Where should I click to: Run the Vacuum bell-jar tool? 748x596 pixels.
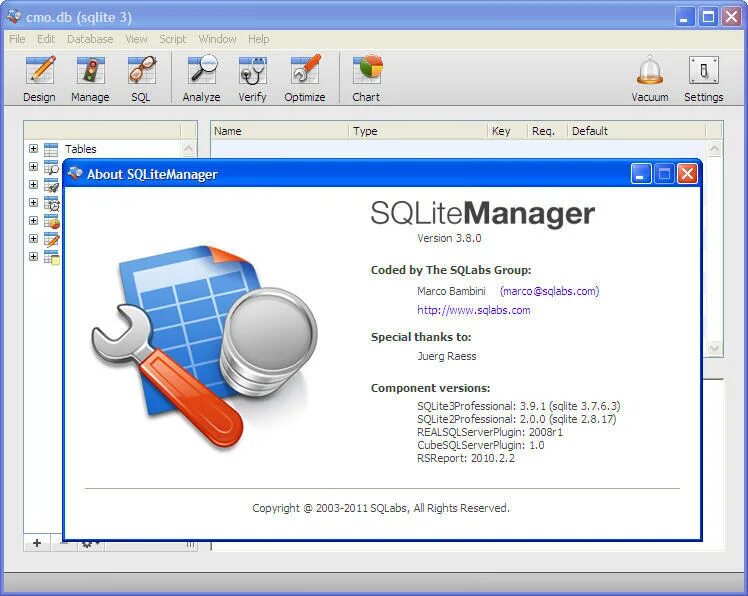click(650, 78)
